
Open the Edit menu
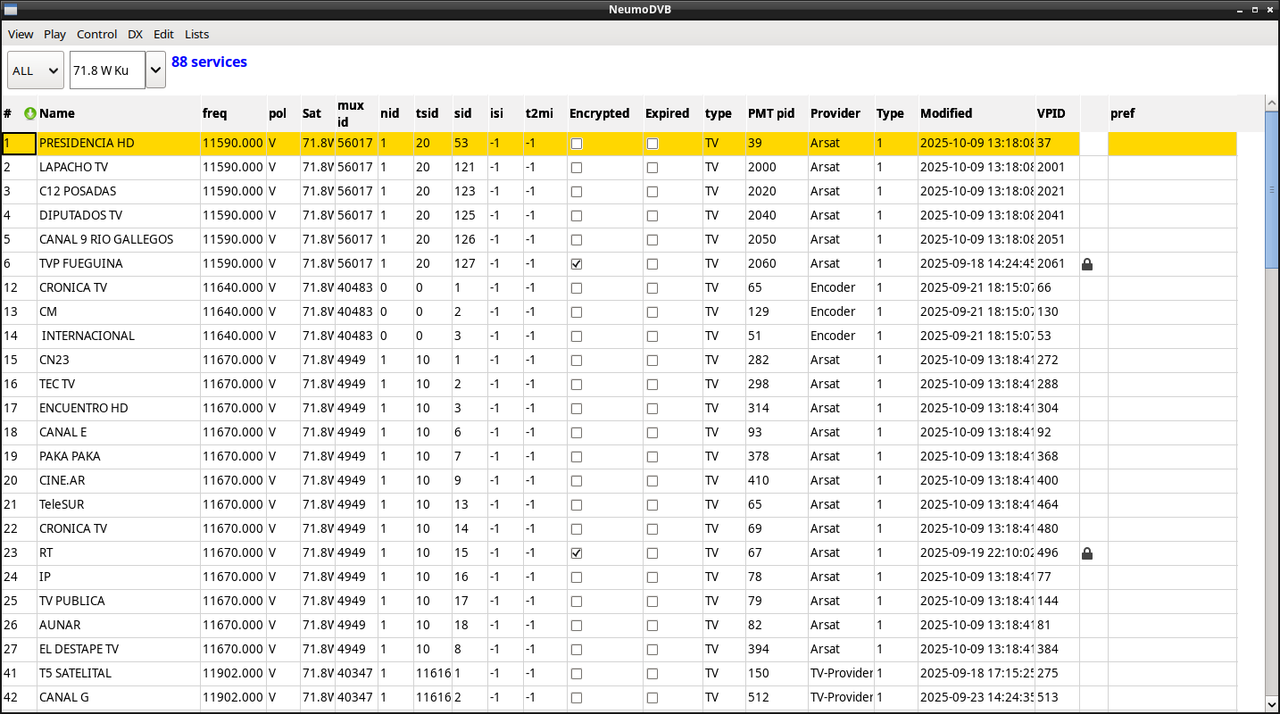tap(164, 34)
